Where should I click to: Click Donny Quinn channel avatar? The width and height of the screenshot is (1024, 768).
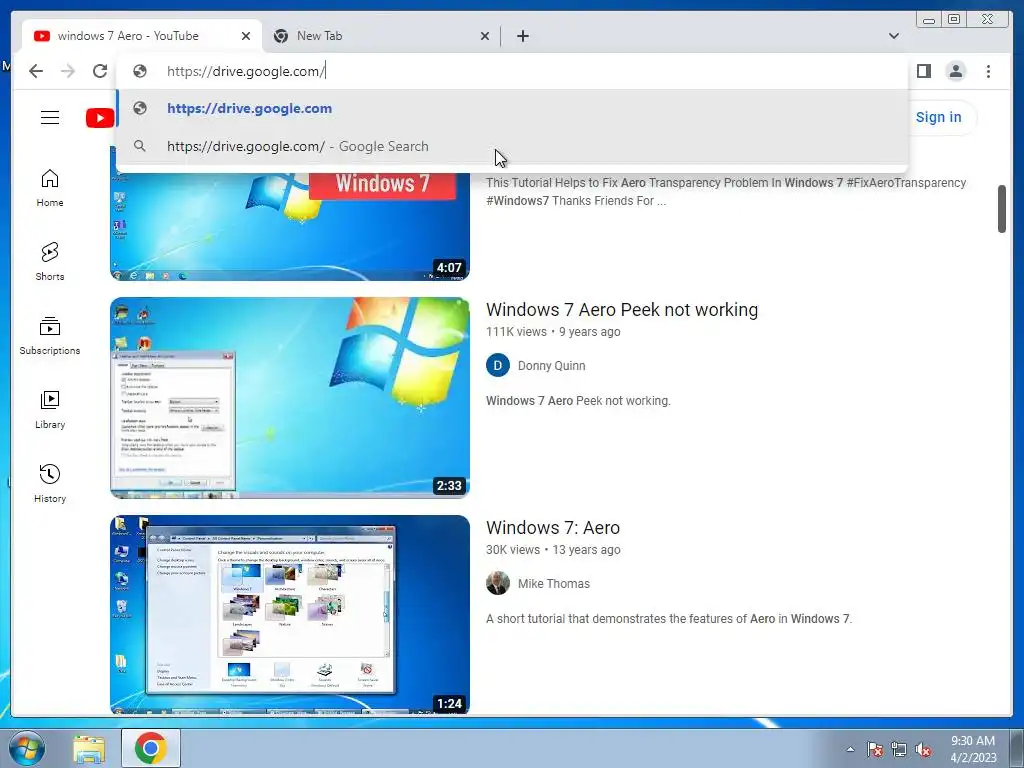[x=498, y=366]
